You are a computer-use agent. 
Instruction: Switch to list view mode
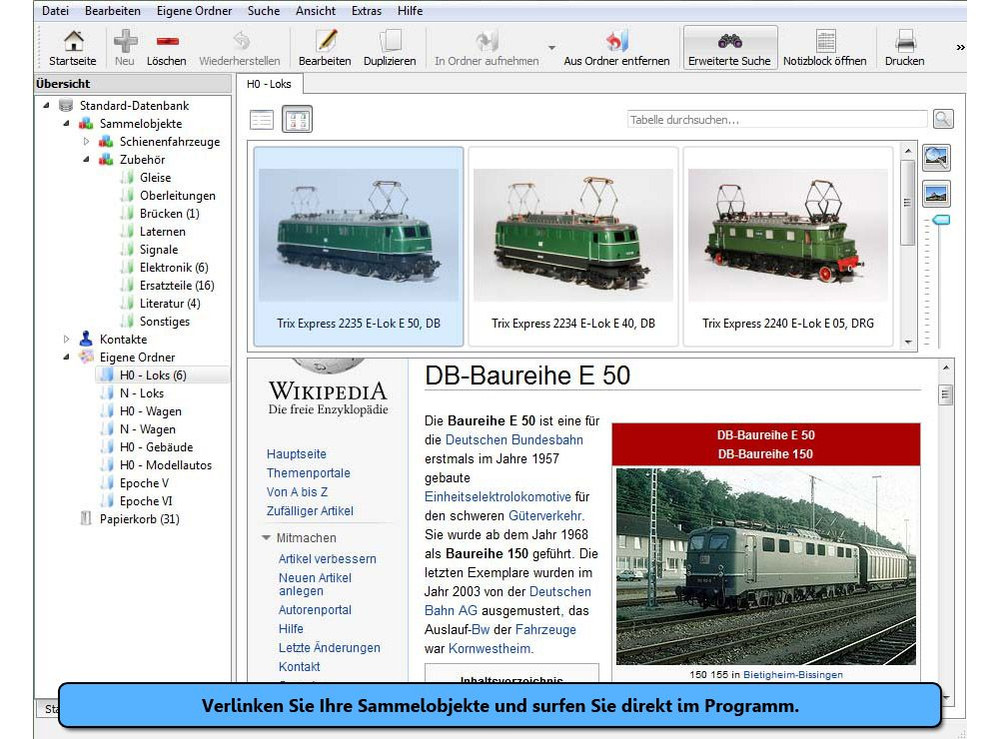click(x=262, y=120)
